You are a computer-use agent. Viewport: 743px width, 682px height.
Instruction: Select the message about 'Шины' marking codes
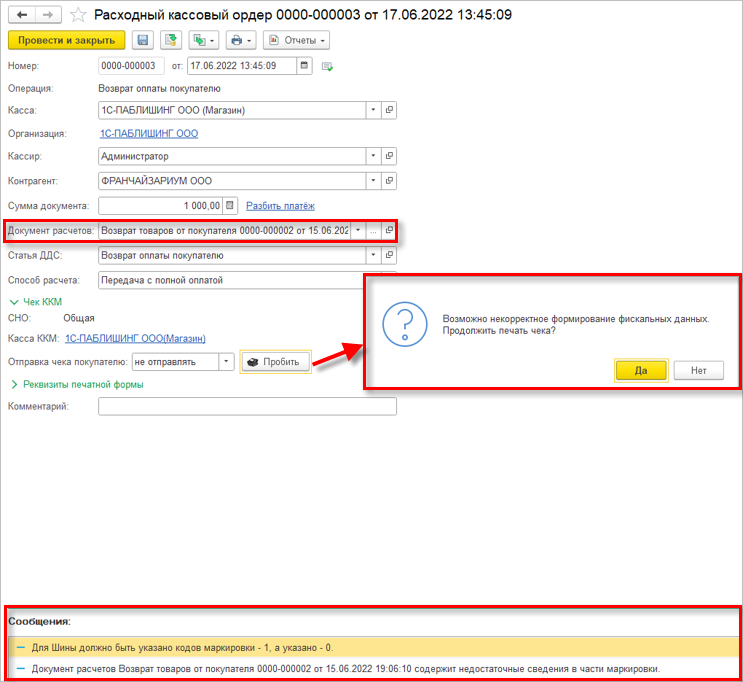pyautogui.click(x=373, y=647)
